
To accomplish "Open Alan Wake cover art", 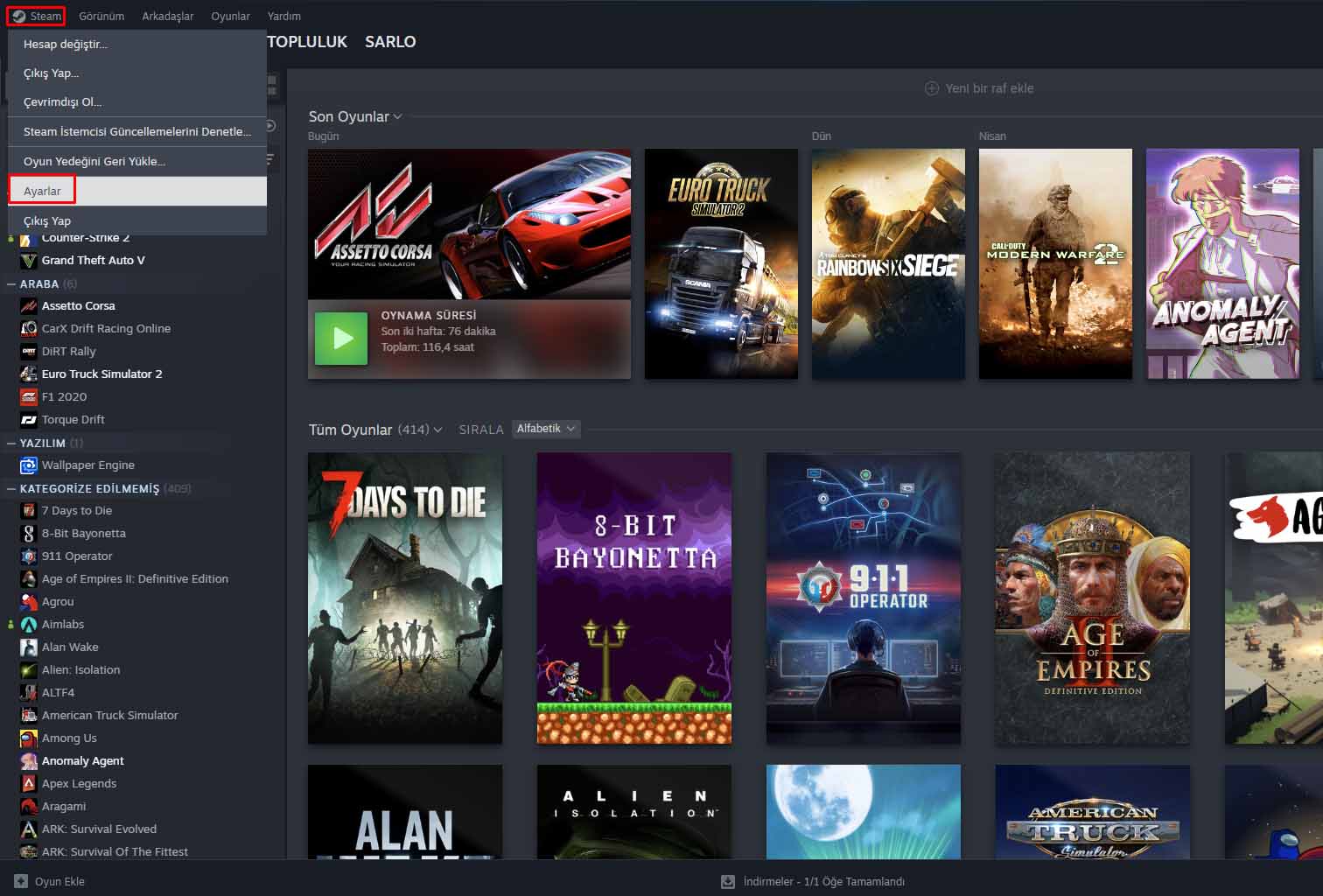I will [405, 812].
